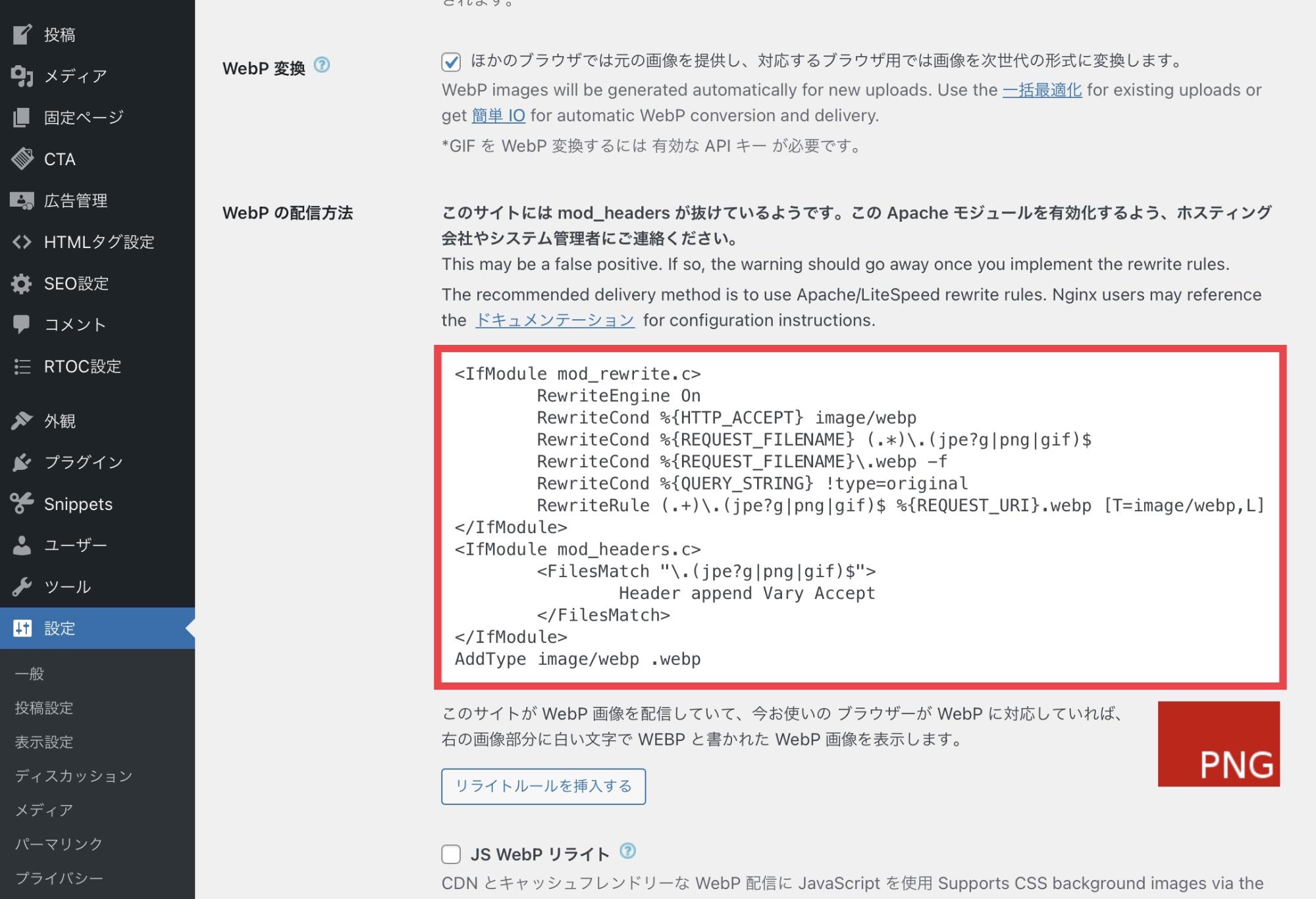Open the プラグイン menu item
The height and width of the screenshot is (899, 1316).
point(97,462)
